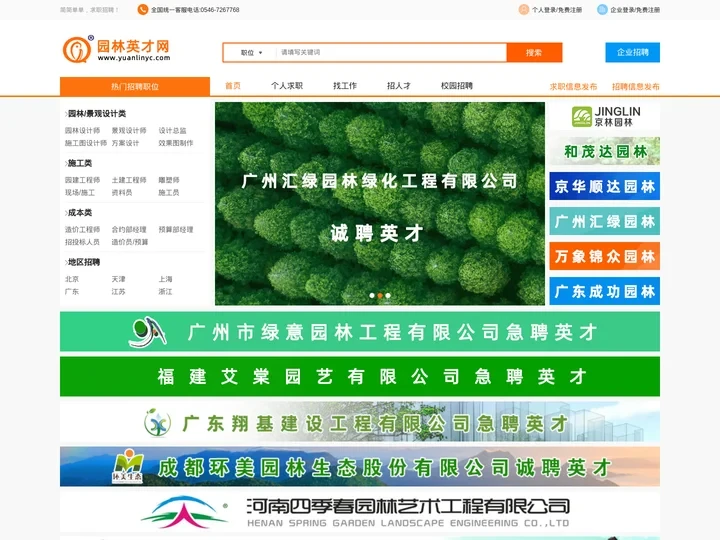Screen dimensions: 720x540
Task: Expand 园林/景观设计类 category
Action: pyautogui.click(x=96, y=113)
